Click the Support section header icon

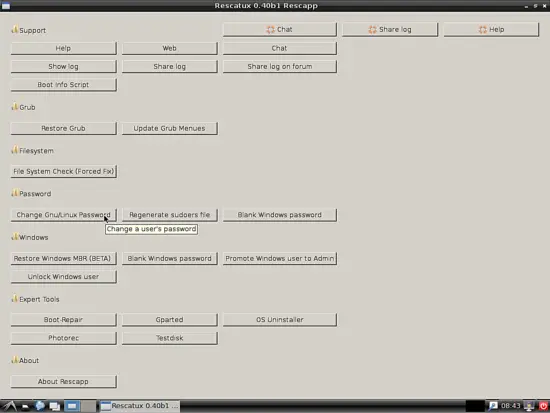(x=14, y=29)
